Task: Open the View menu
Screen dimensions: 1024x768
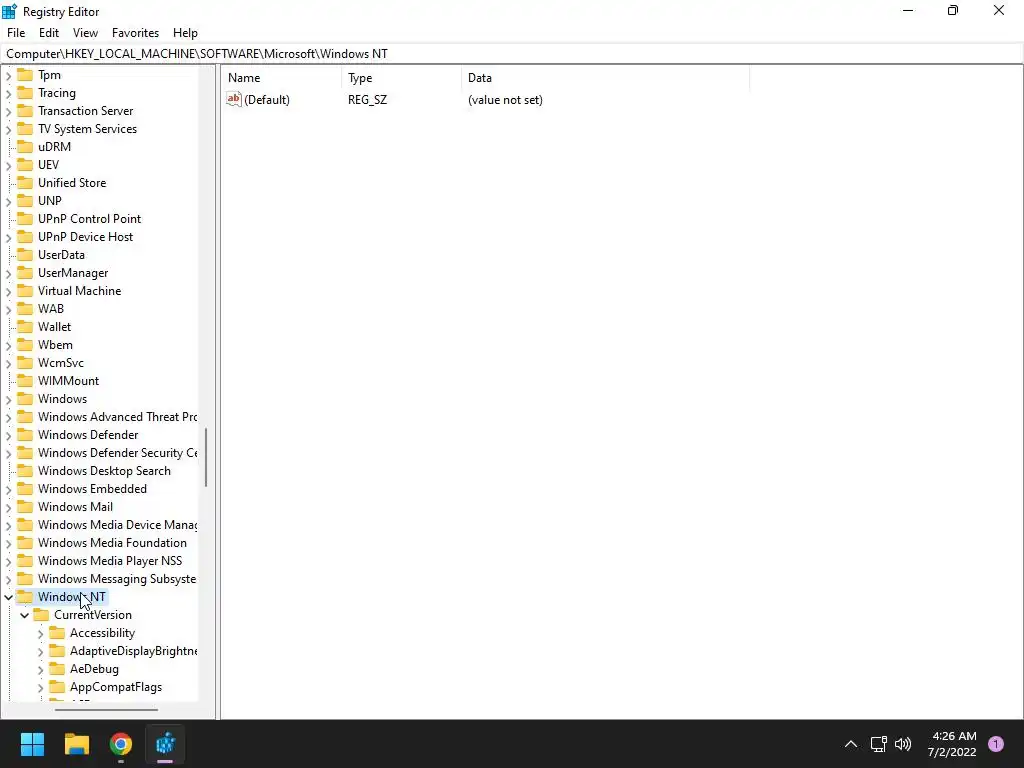Action: (85, 33)
